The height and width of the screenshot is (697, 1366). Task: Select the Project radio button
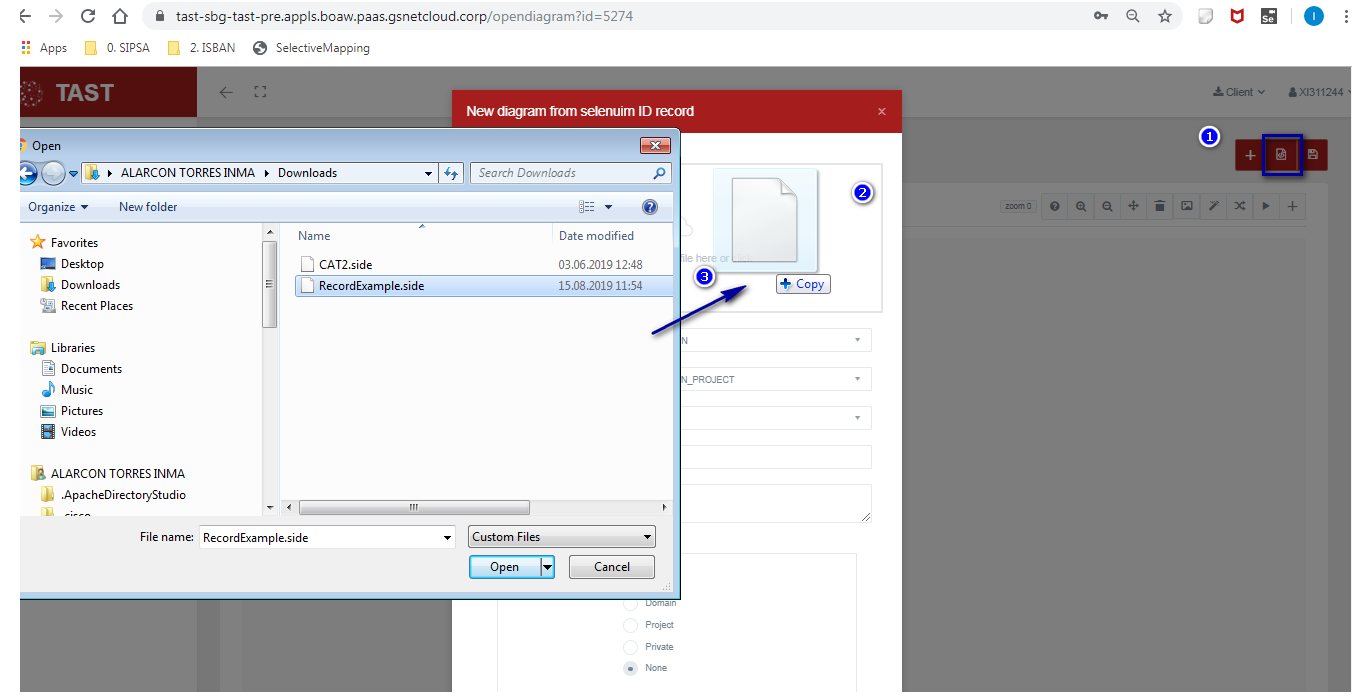630,625
